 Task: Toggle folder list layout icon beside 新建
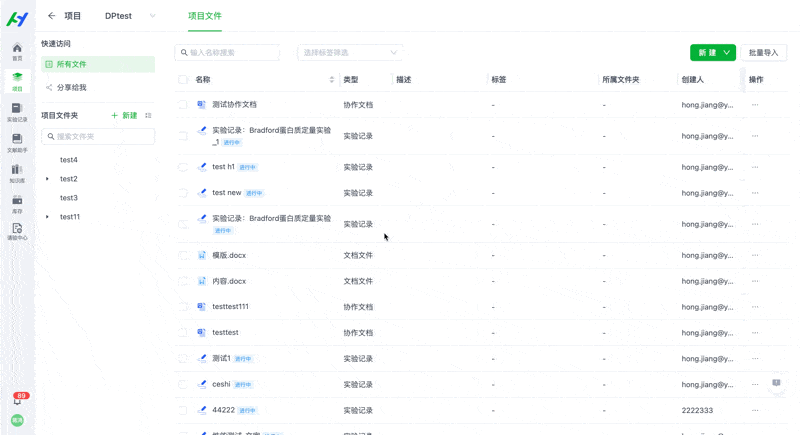pyautogui.click(x=148, y=116)
